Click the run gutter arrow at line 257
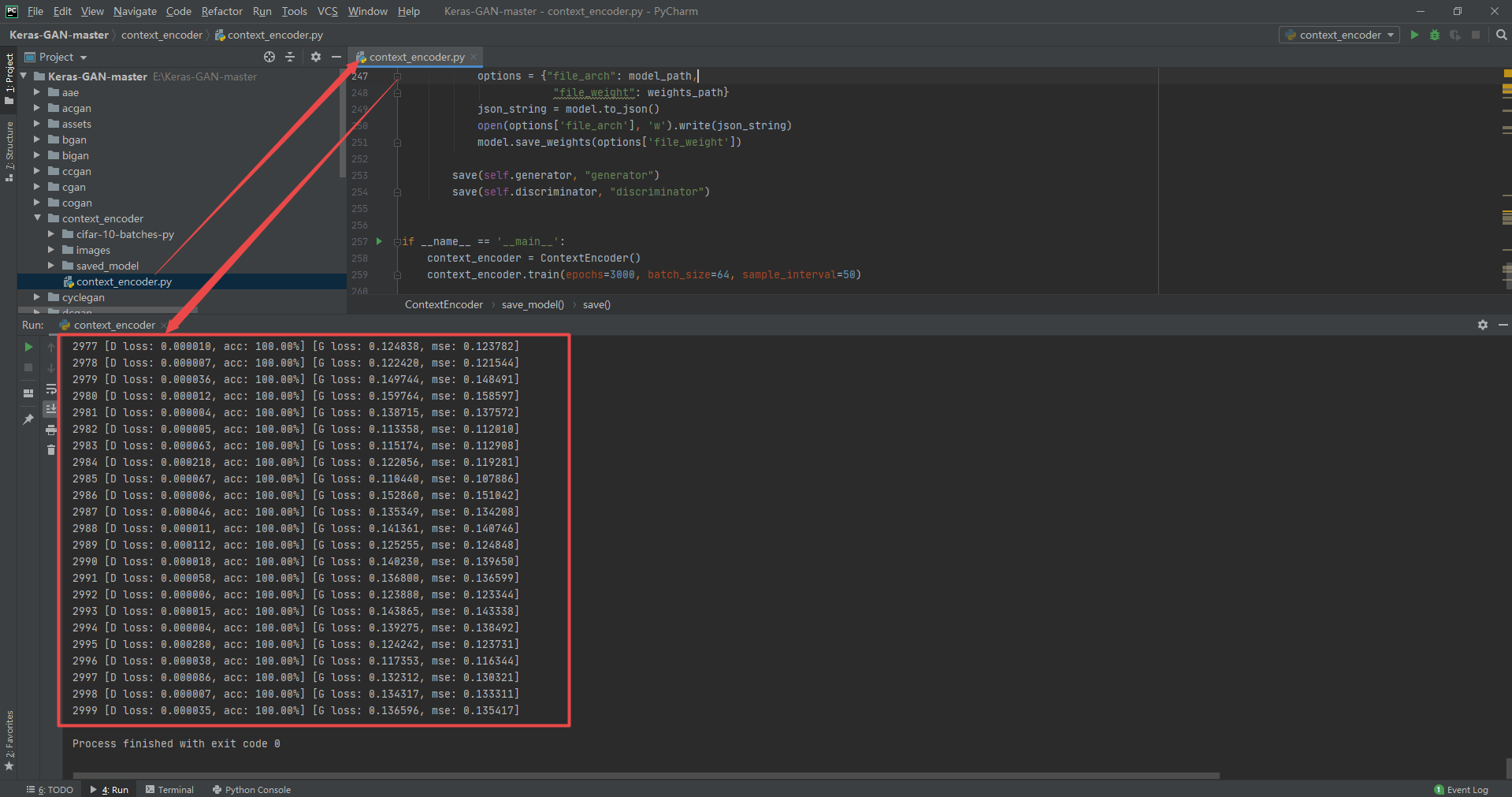Screen dimensions: 1512x797 379,241
